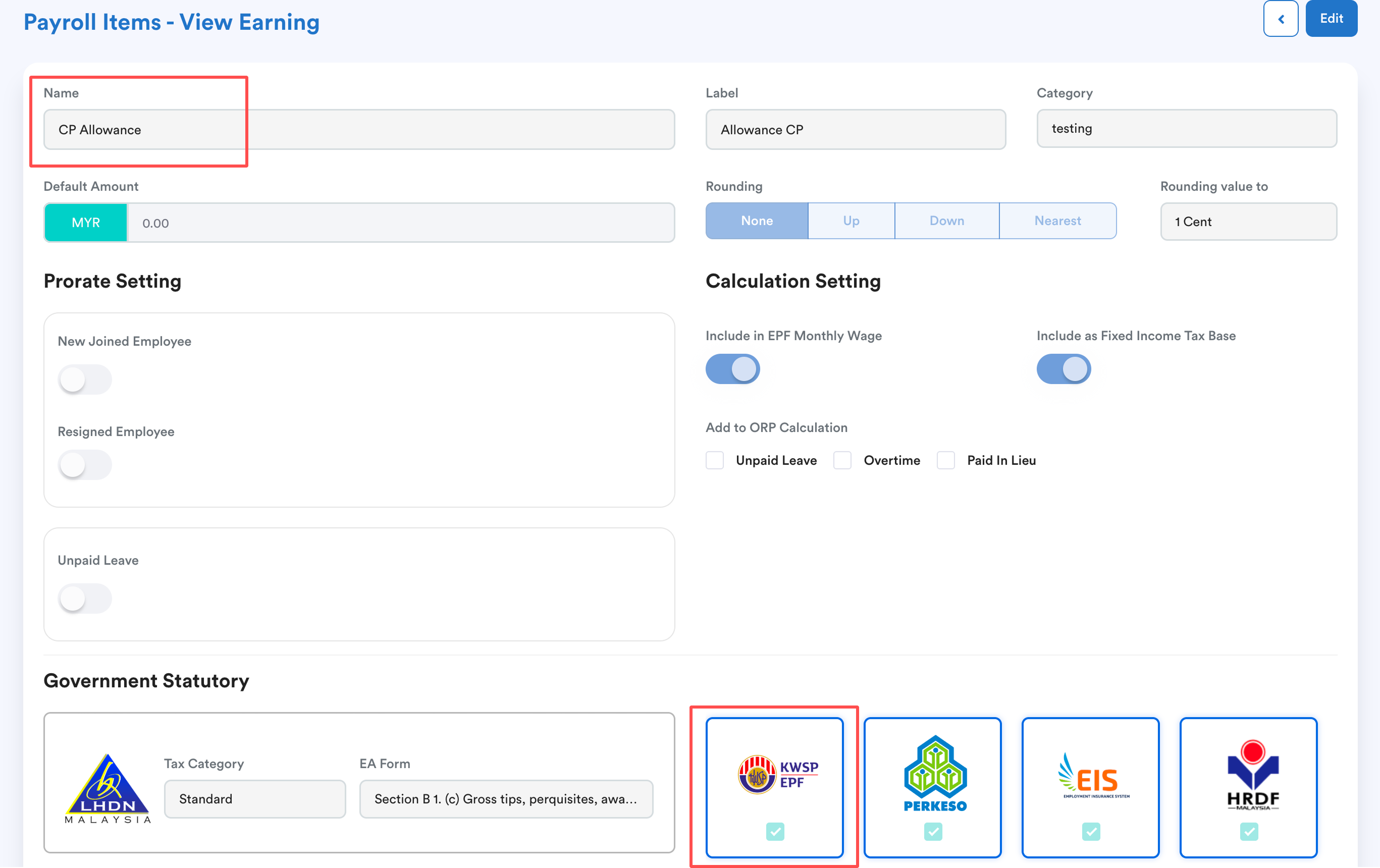
Task: Click the LHDN Malaysia logo
Action: (x=107, y=788)
